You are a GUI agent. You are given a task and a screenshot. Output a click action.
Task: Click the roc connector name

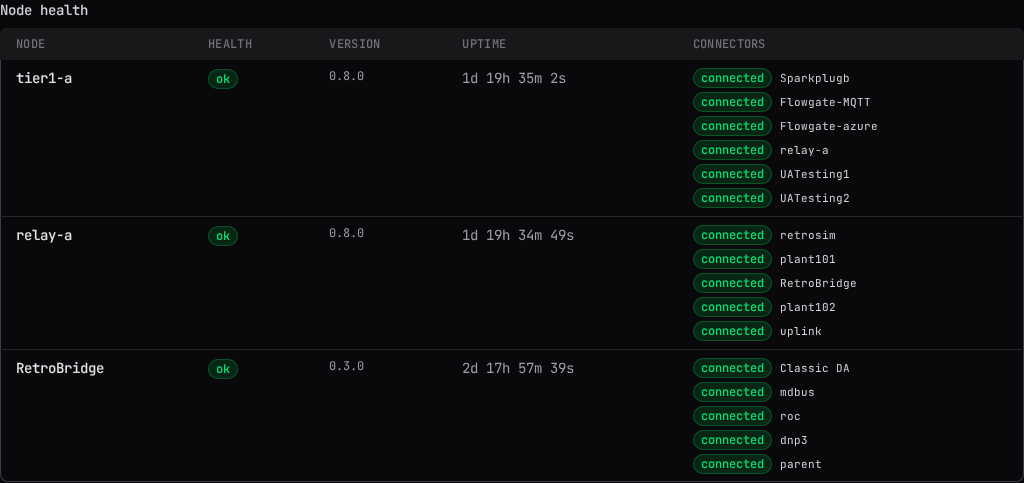point(790,416)
